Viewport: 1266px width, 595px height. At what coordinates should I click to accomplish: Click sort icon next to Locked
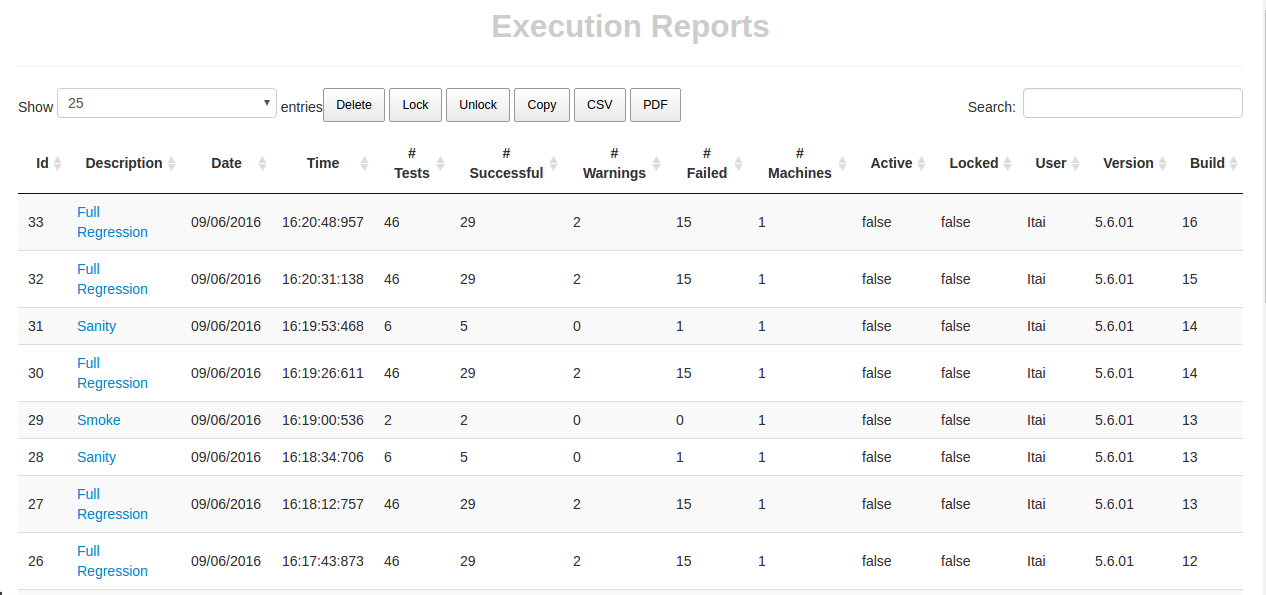pos(1007,163)
